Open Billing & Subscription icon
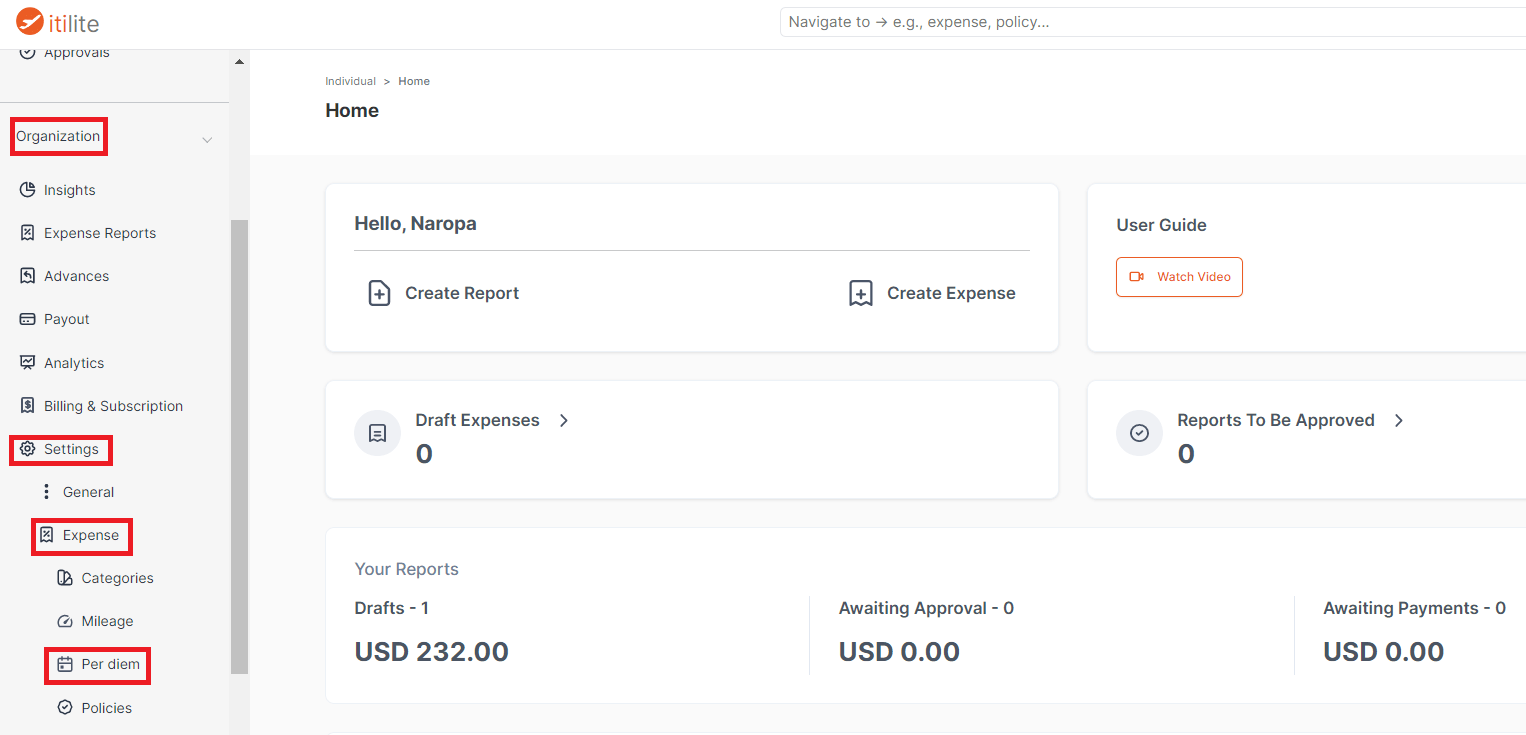 (x=28, y=406)
